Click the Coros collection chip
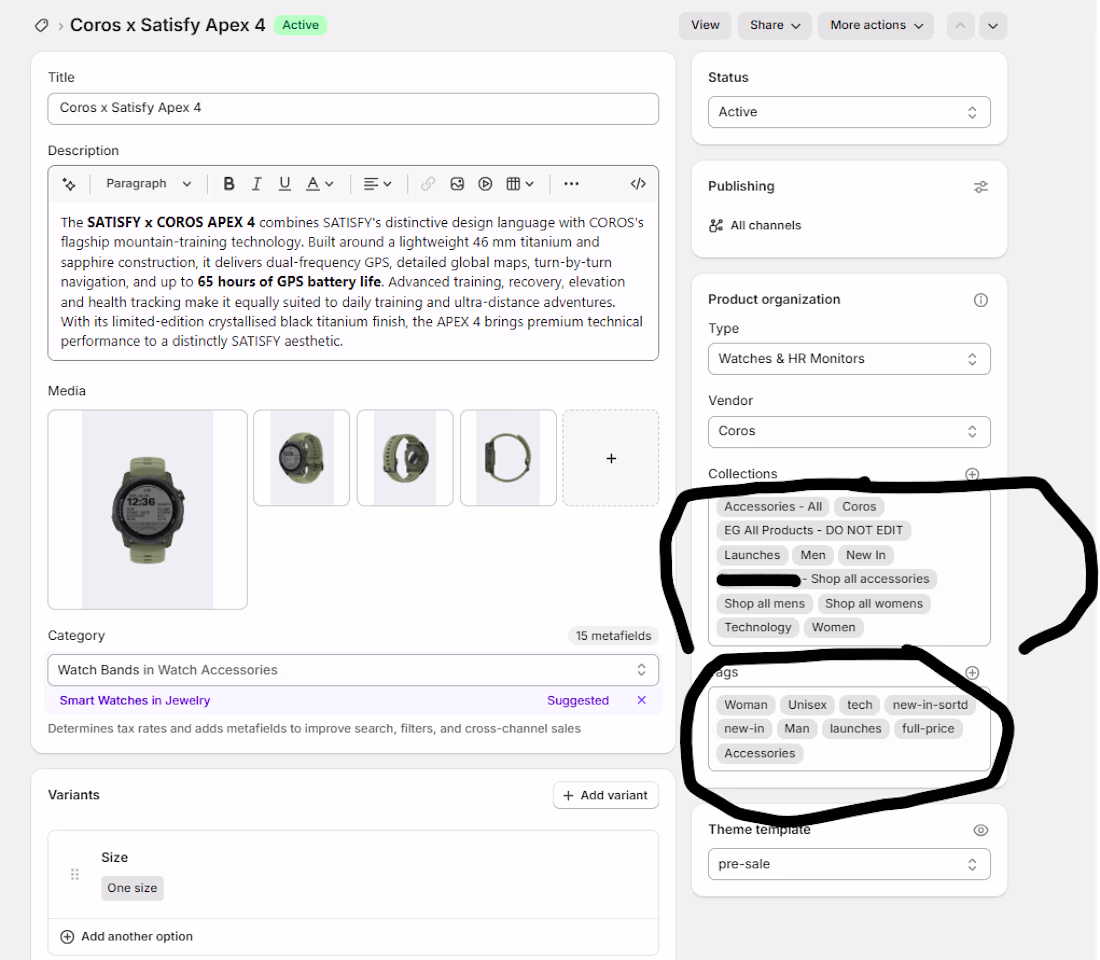 coord(859,507)
